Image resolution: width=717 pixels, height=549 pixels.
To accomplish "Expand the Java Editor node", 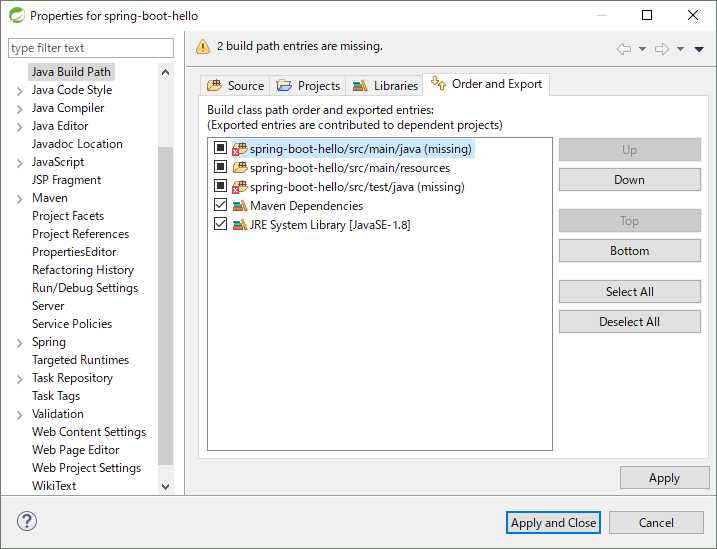I will coord(20,127).
